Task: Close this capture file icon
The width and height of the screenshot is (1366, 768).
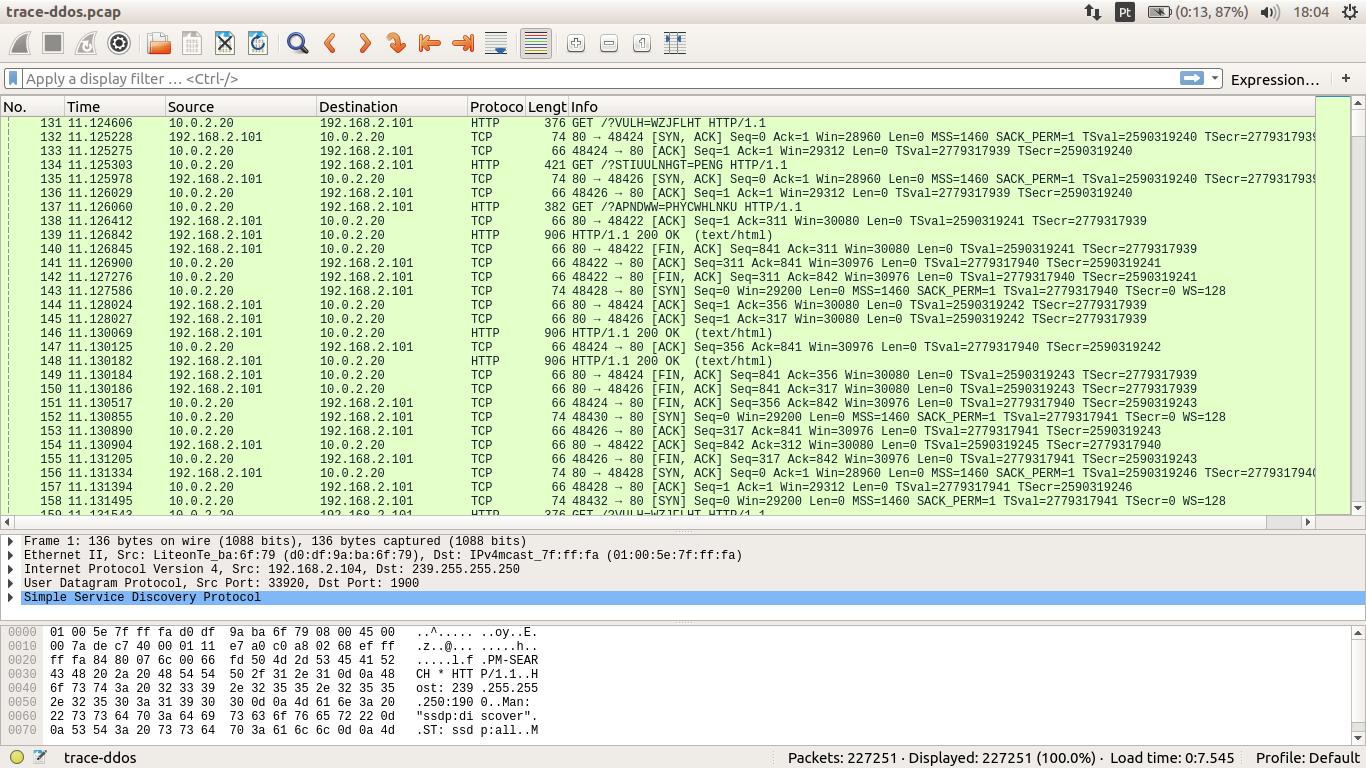Action: click(x=225, y=43)
